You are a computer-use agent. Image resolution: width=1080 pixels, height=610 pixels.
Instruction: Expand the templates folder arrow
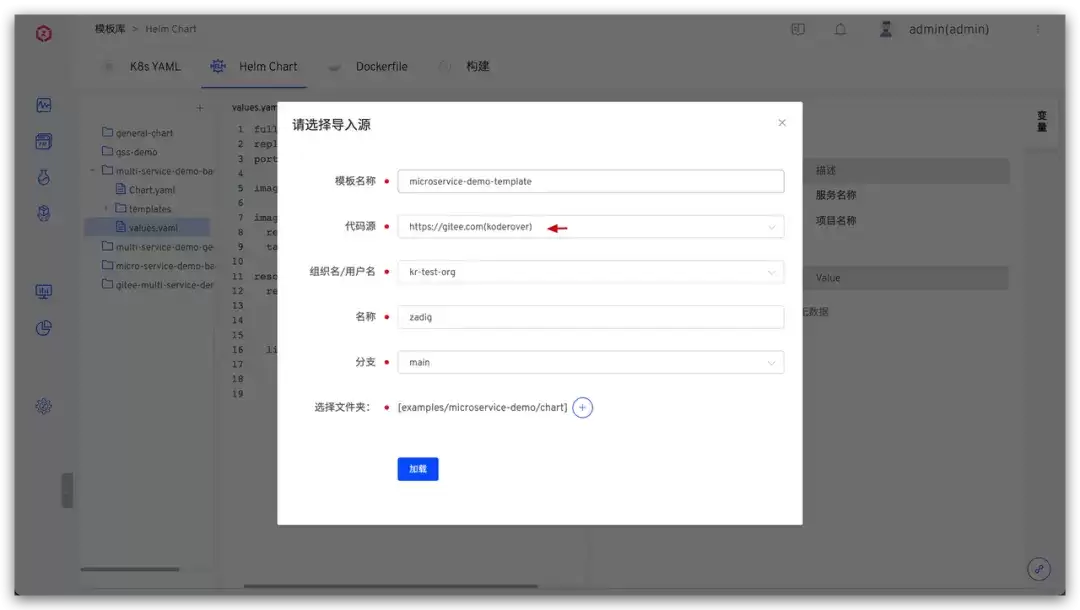coord(105,208)
